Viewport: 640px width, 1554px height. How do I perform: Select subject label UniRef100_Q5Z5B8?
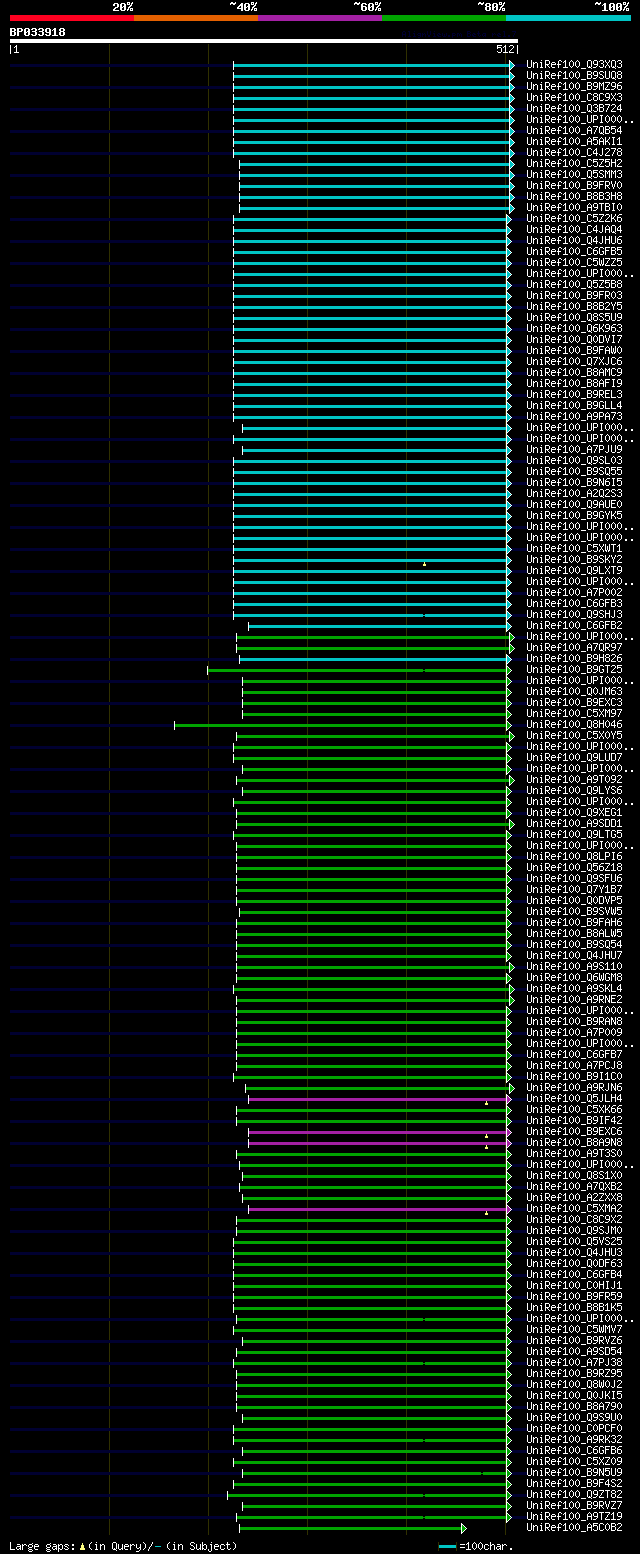click(574, 284)
